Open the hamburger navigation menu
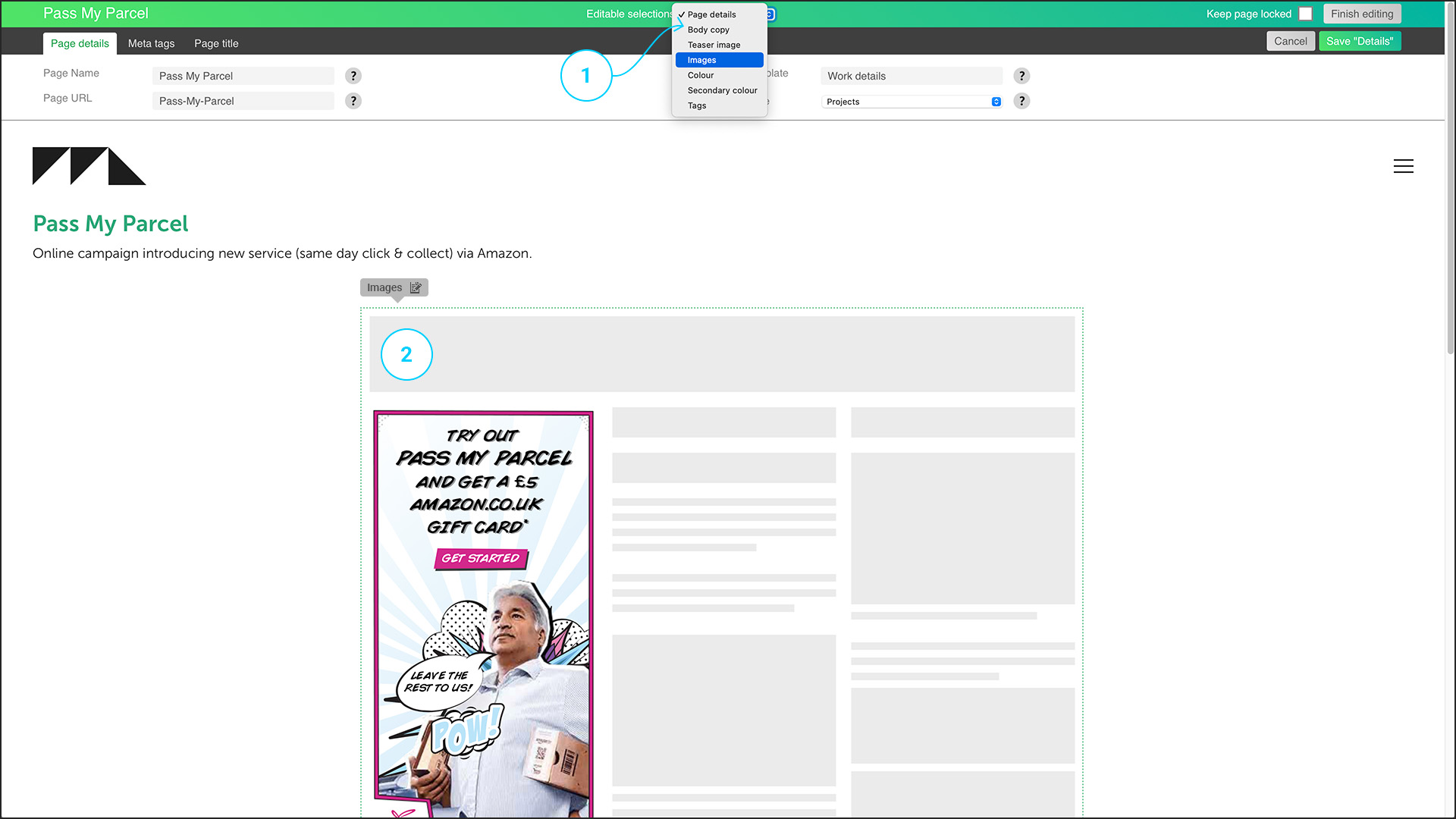The width and height of the screenshot is (1456, 819). (x=1403, y=166)
